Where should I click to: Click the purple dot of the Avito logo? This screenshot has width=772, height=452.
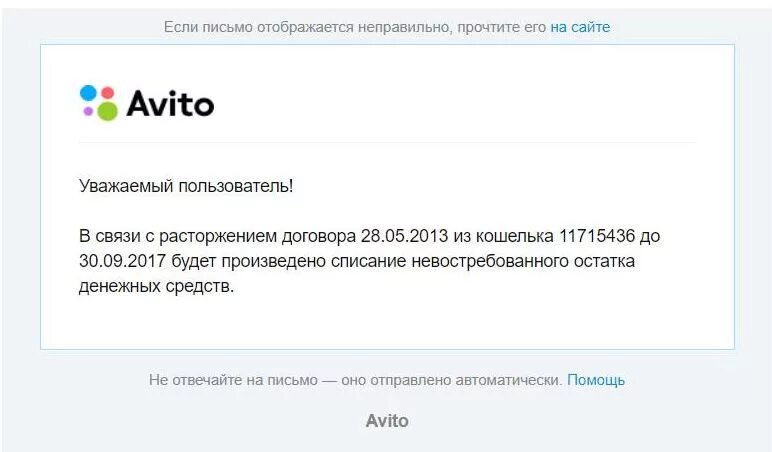point(88,111)
